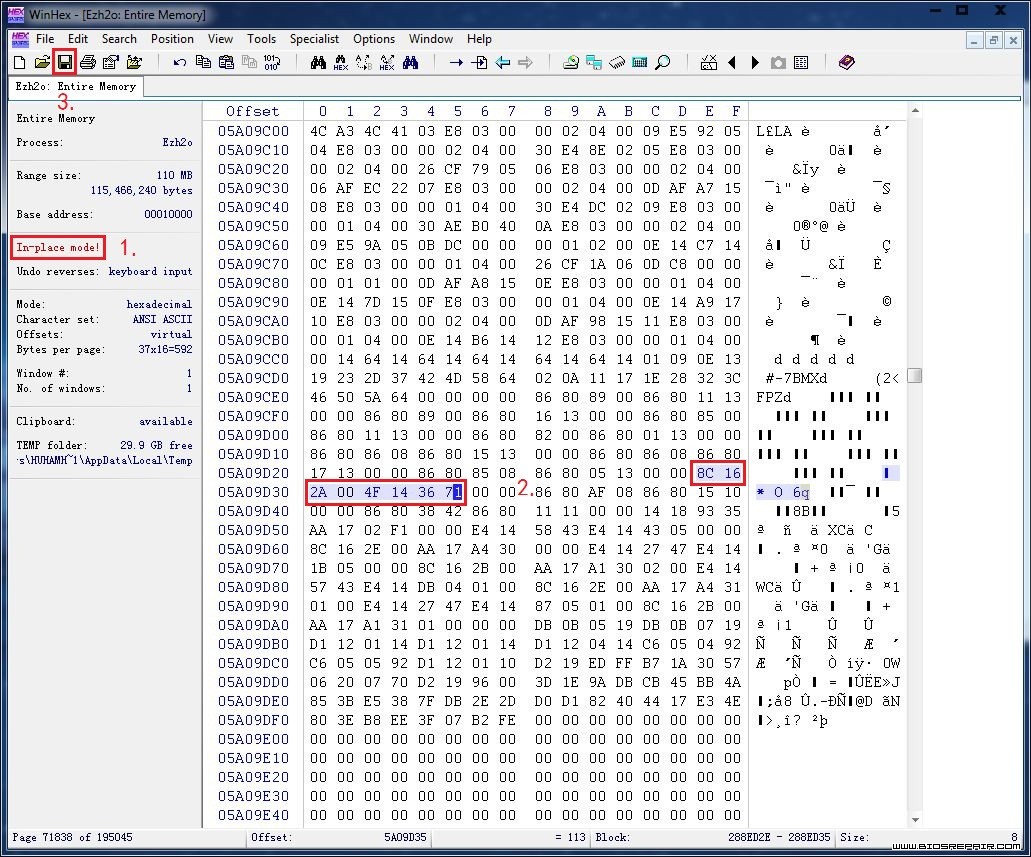
Task: Click the magnifier icon in the toolbar
Action: [x=663, y=62]
